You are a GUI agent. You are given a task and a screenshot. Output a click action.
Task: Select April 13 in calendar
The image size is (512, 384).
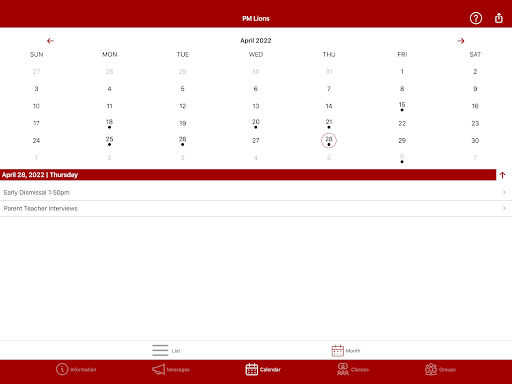click(256, 106)
